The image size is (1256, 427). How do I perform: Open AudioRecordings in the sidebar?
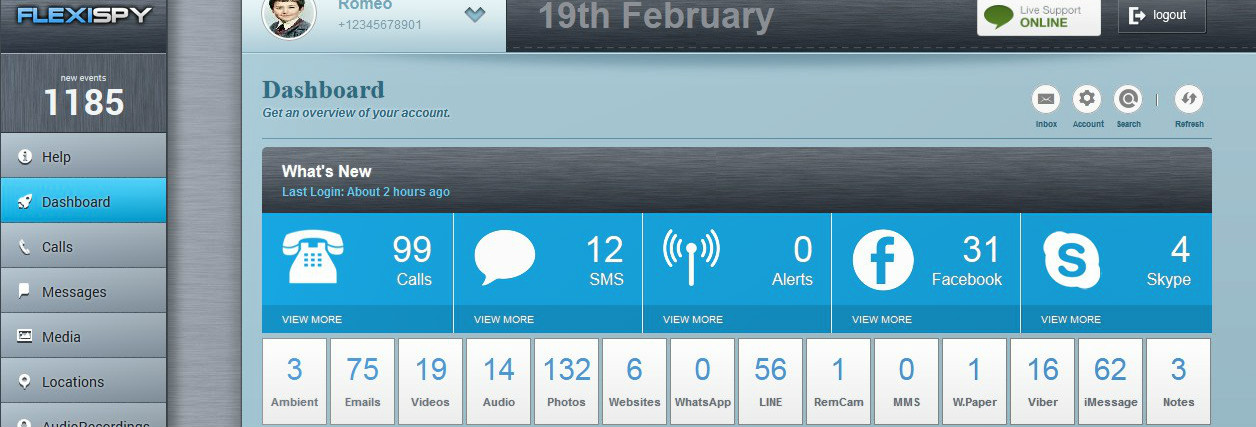point(83,416)
